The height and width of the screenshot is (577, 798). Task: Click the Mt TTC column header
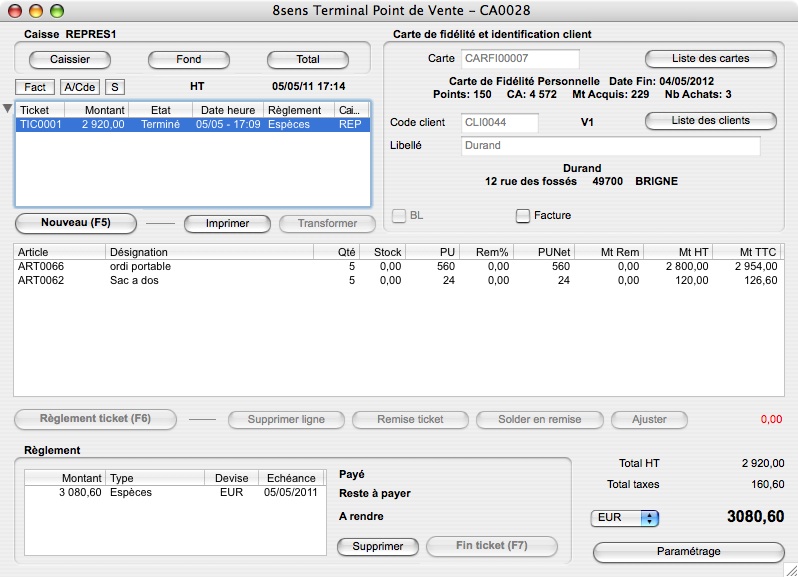(x=748, y=252)
